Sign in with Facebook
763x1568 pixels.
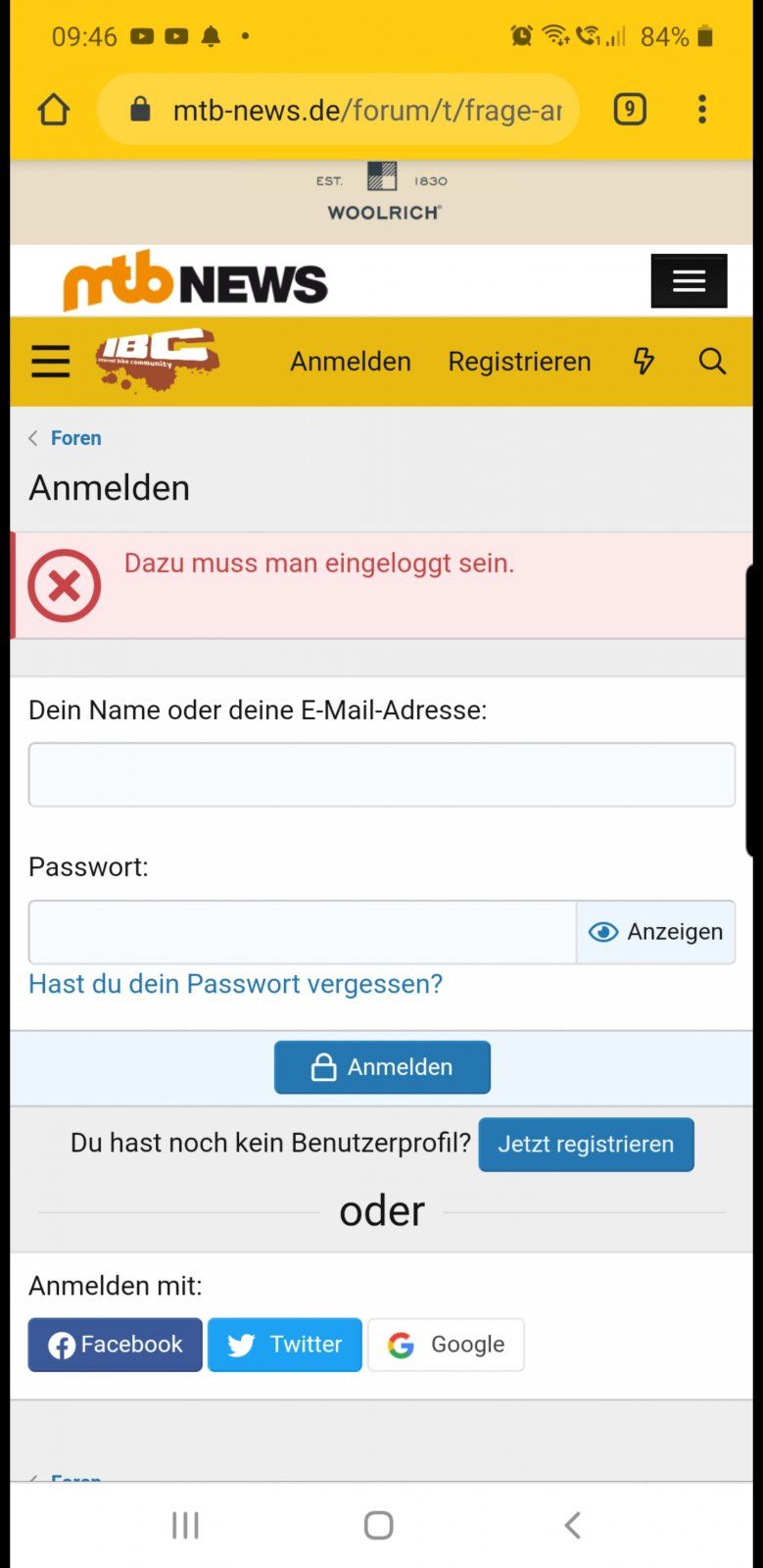(116, 1345)
